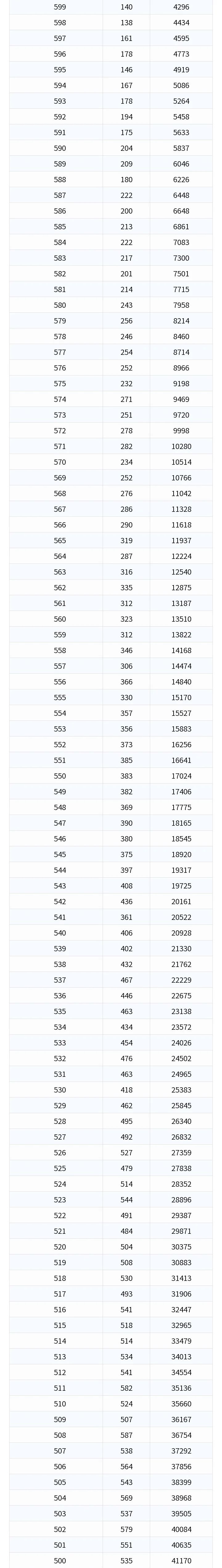The height and width of the screenshot is (1568, 222).
Task: Click the cumulative value 17024
Action: [x=181, y=777]
